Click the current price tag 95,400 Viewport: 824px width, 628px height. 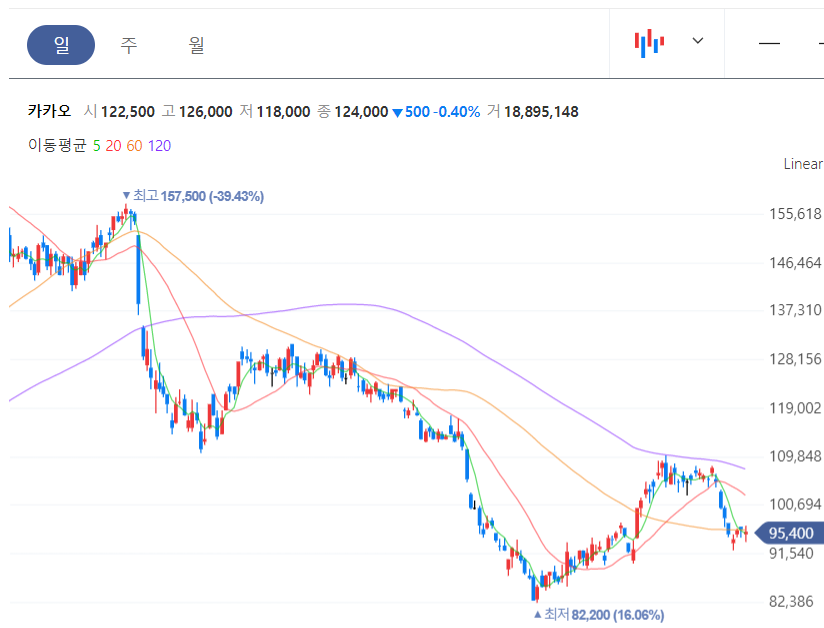click(x=790, y=533)
